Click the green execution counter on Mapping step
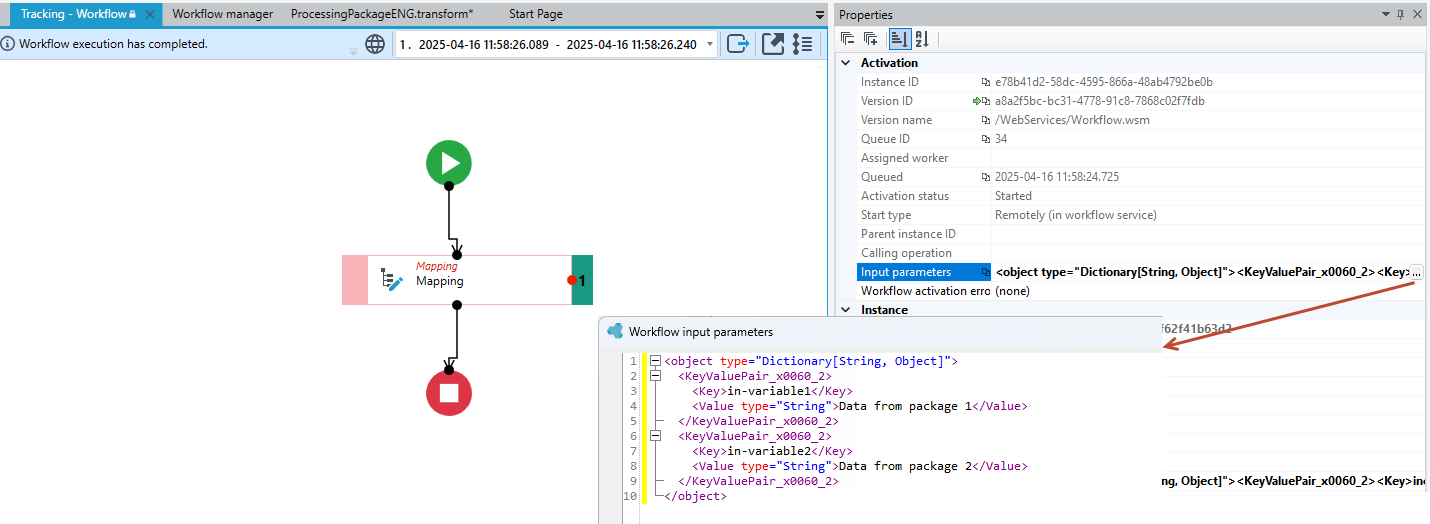The image size is (1430, 524). [x=582, y=280]
